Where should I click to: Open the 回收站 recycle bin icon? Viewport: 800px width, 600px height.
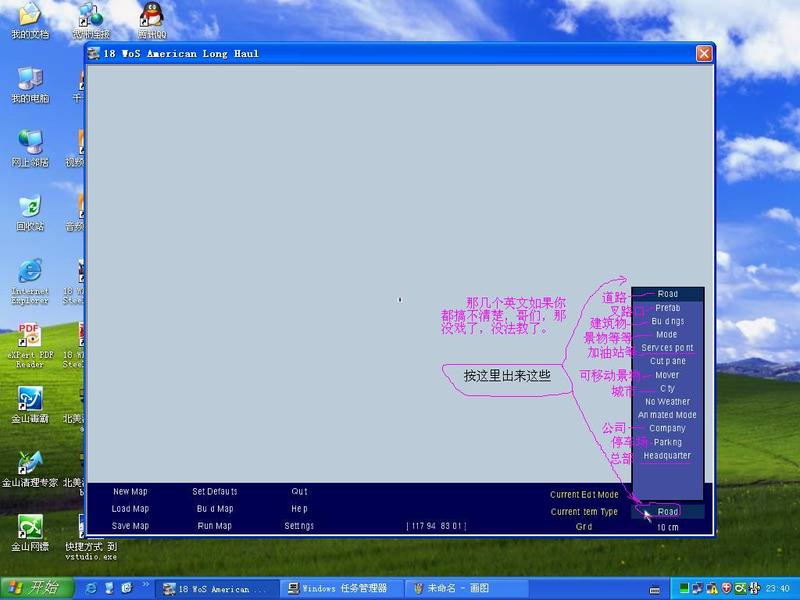[x=30, y=213]
